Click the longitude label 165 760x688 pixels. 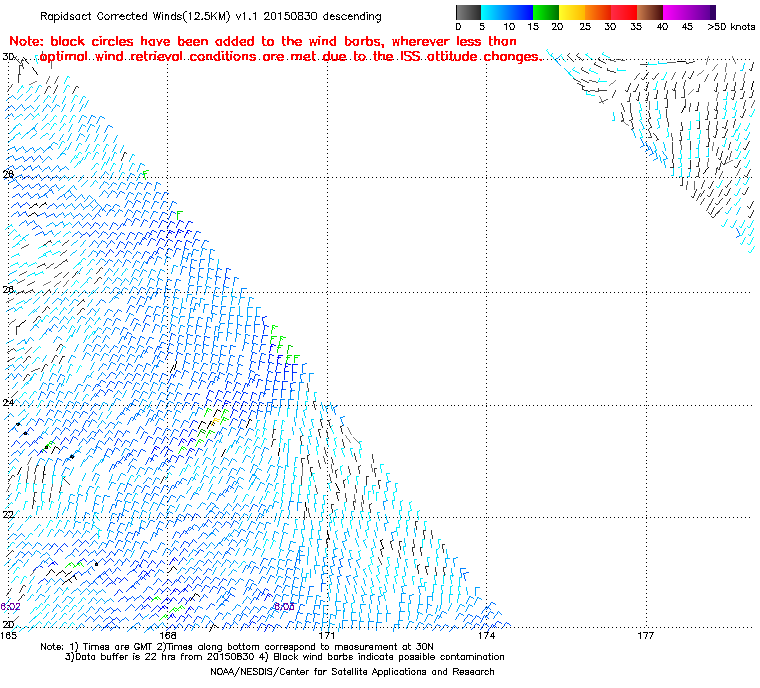pyautogui.click(x=8, y=635)
